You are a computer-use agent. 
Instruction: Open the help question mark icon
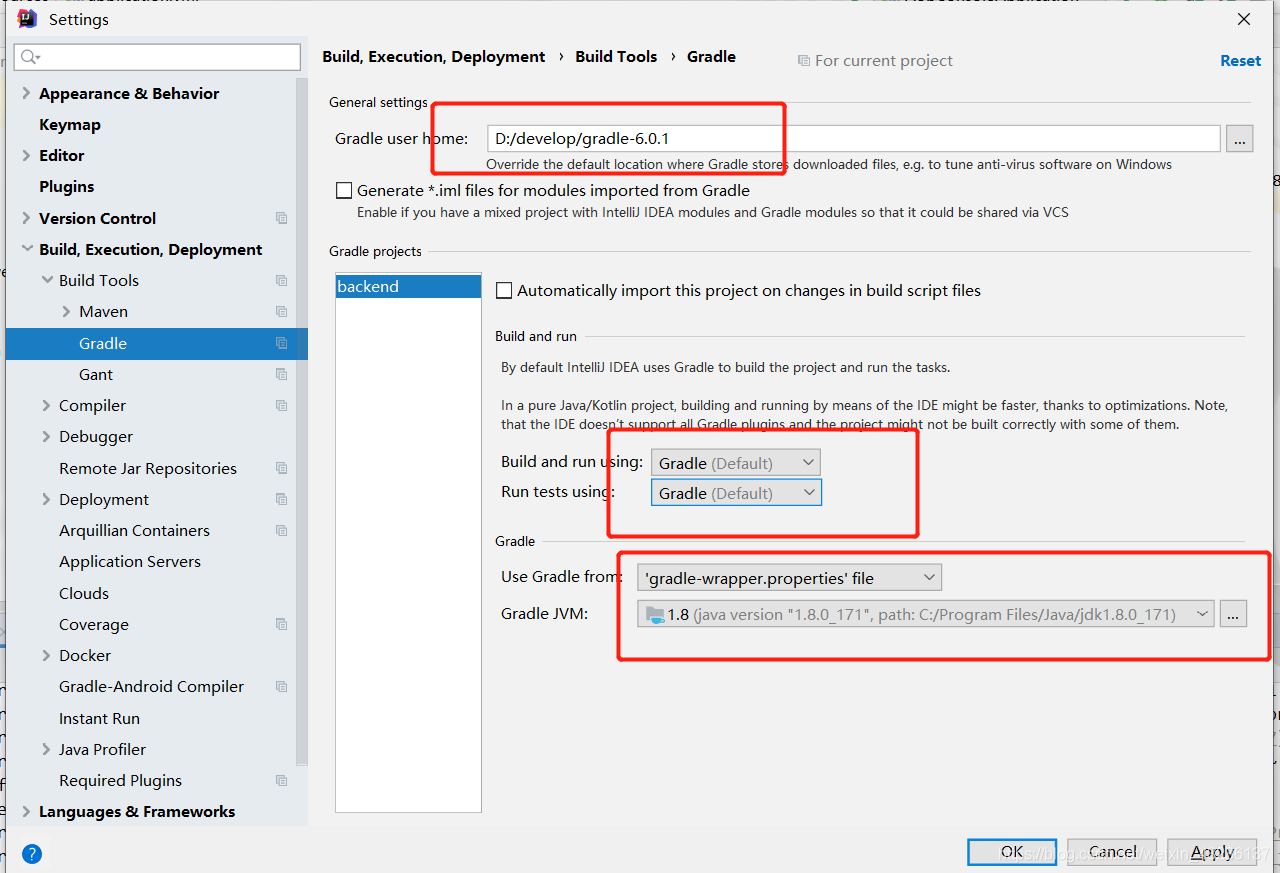tap(32, 854)
